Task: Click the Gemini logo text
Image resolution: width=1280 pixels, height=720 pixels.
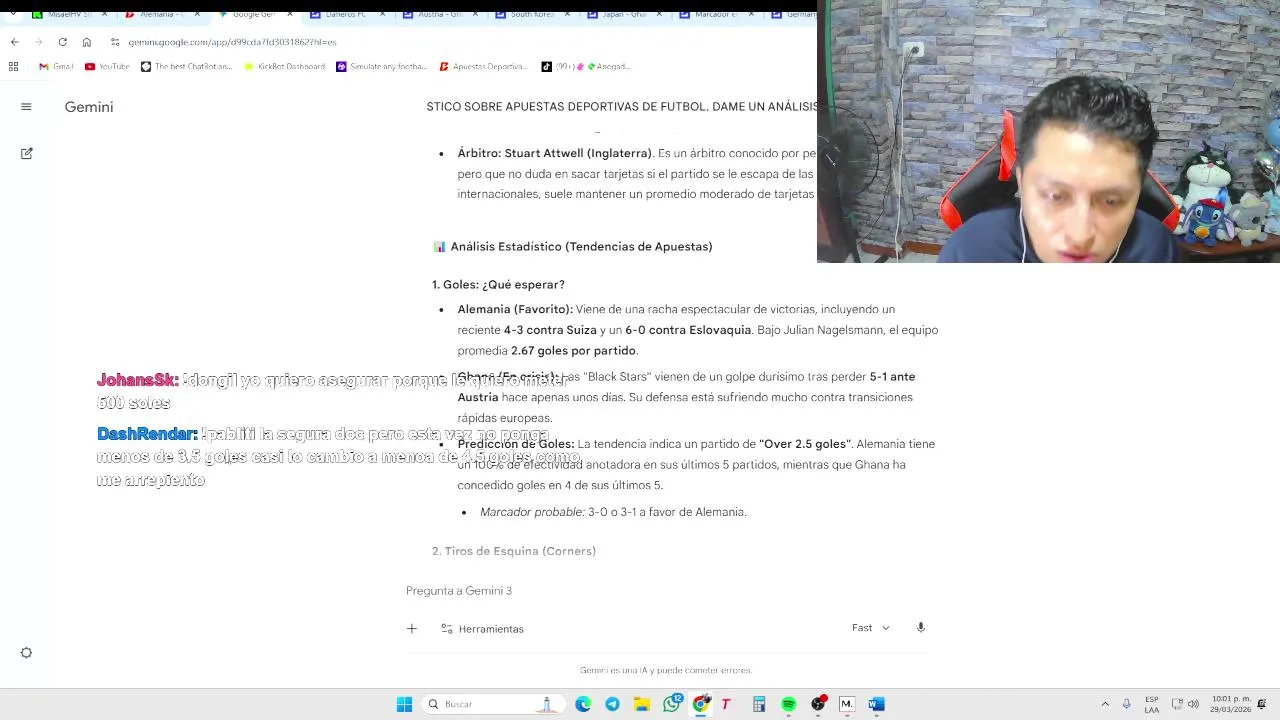Action: 89,107
